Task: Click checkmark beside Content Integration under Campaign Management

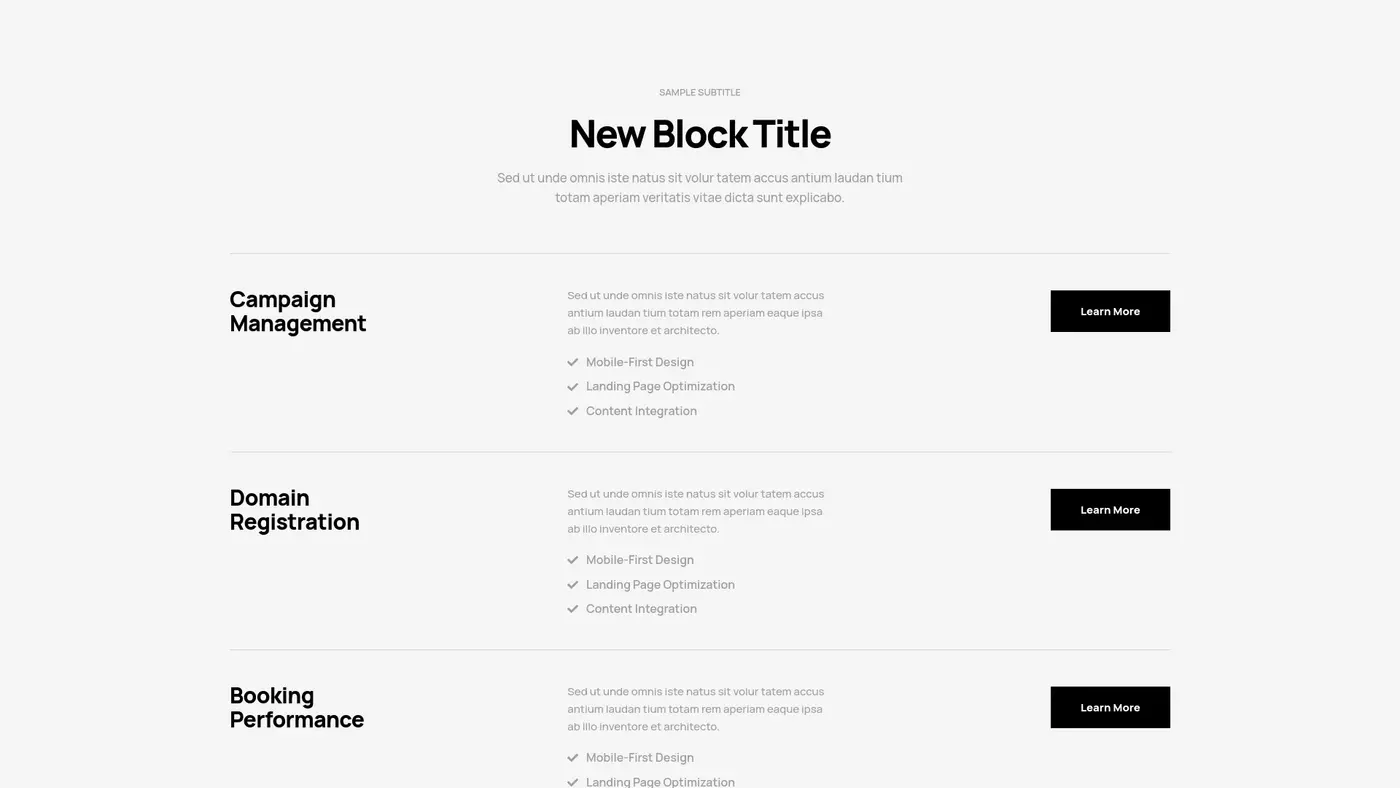Action: [573, 411]
